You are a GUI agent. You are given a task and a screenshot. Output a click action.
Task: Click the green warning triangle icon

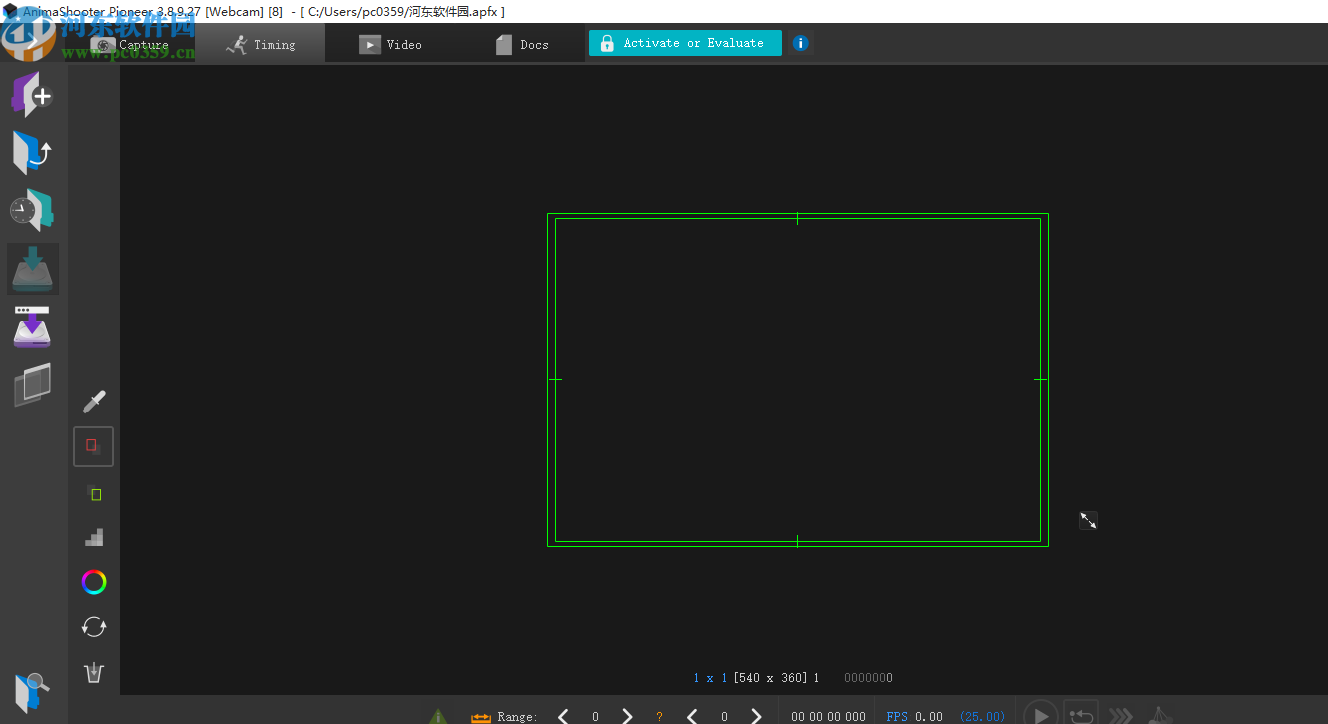pos(438,716)
